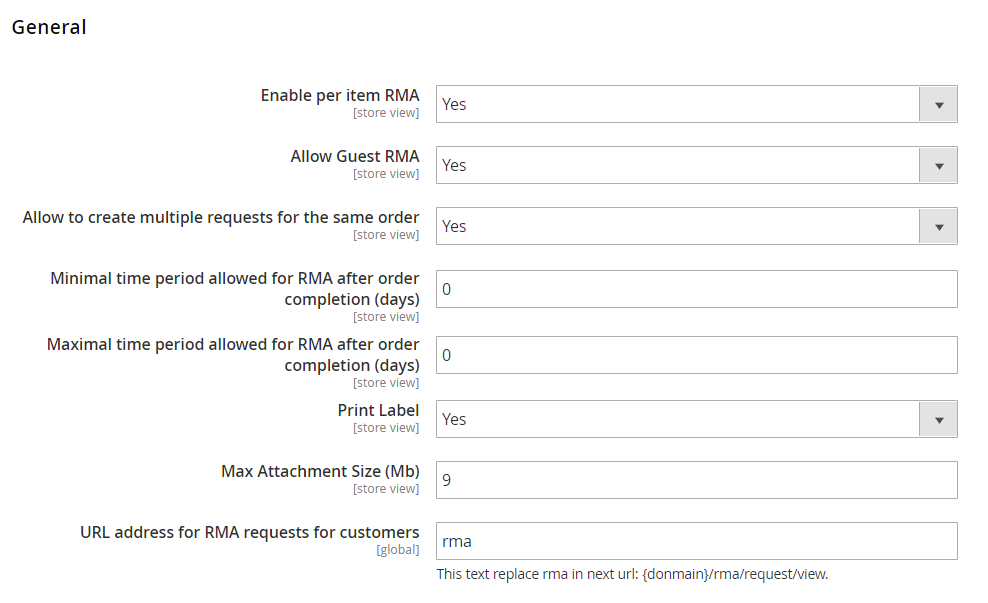Click the [global] scope tag under URL address
Image resolution: width=988 pixels, height=603 pixels.
pyautogui.click(x=397, y=550)
